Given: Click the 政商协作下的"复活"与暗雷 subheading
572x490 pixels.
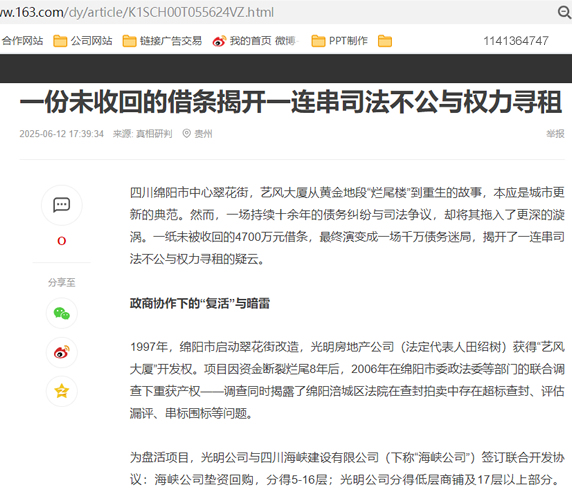Looking at the screenshot, I should tap(200, 304).
